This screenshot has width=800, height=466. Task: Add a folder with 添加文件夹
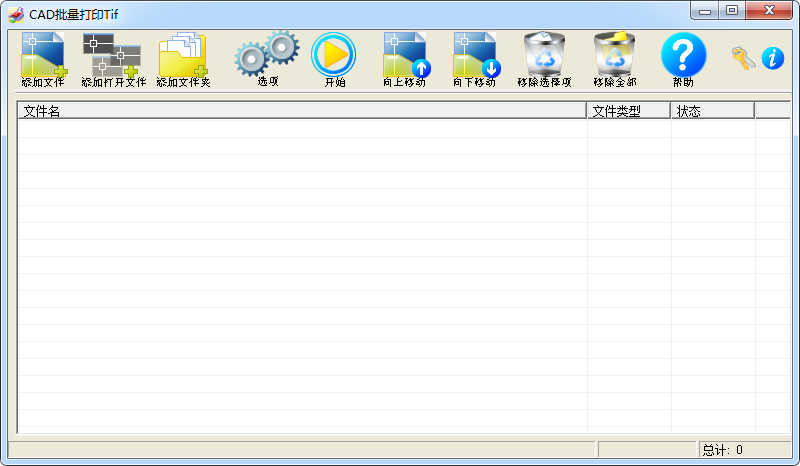pos(183,56)
